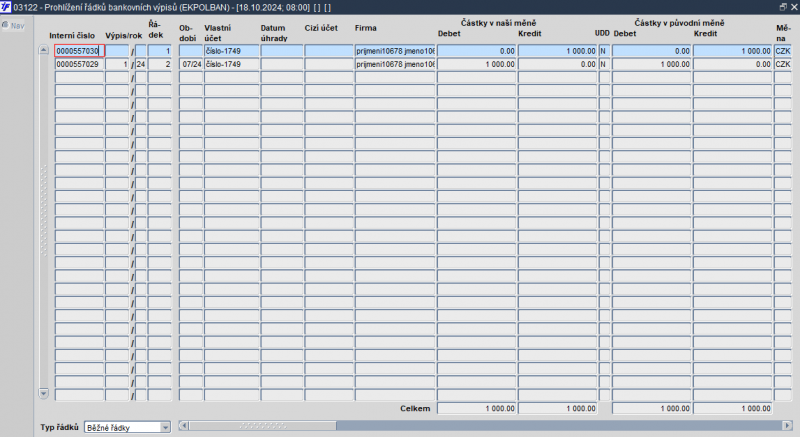Select Interní číslo field 0000557030
Image resolution: width=800 pixels, height=437 pixels.
pos(79,51)
